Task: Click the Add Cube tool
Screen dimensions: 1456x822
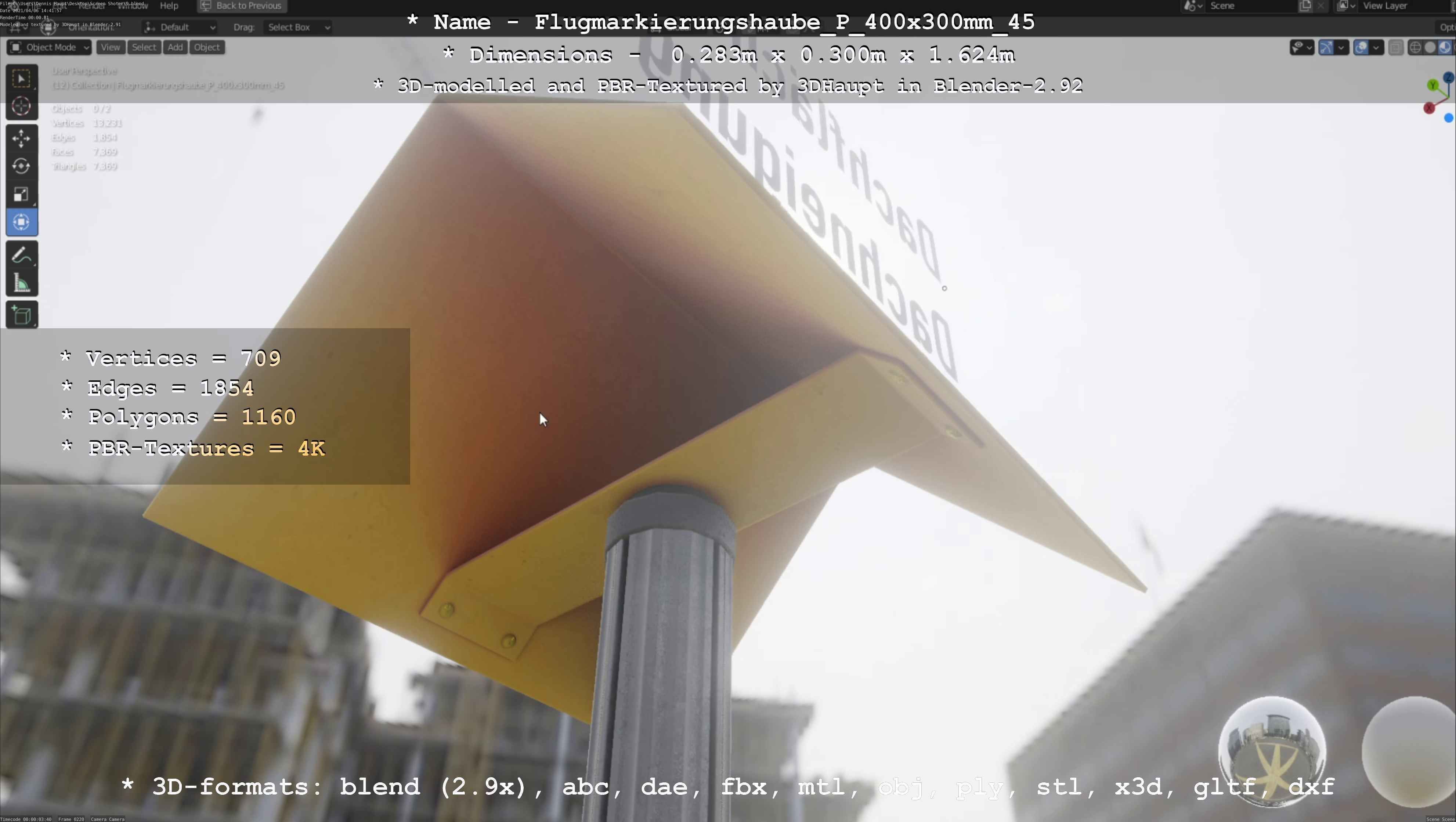Action: click(21, 315)
